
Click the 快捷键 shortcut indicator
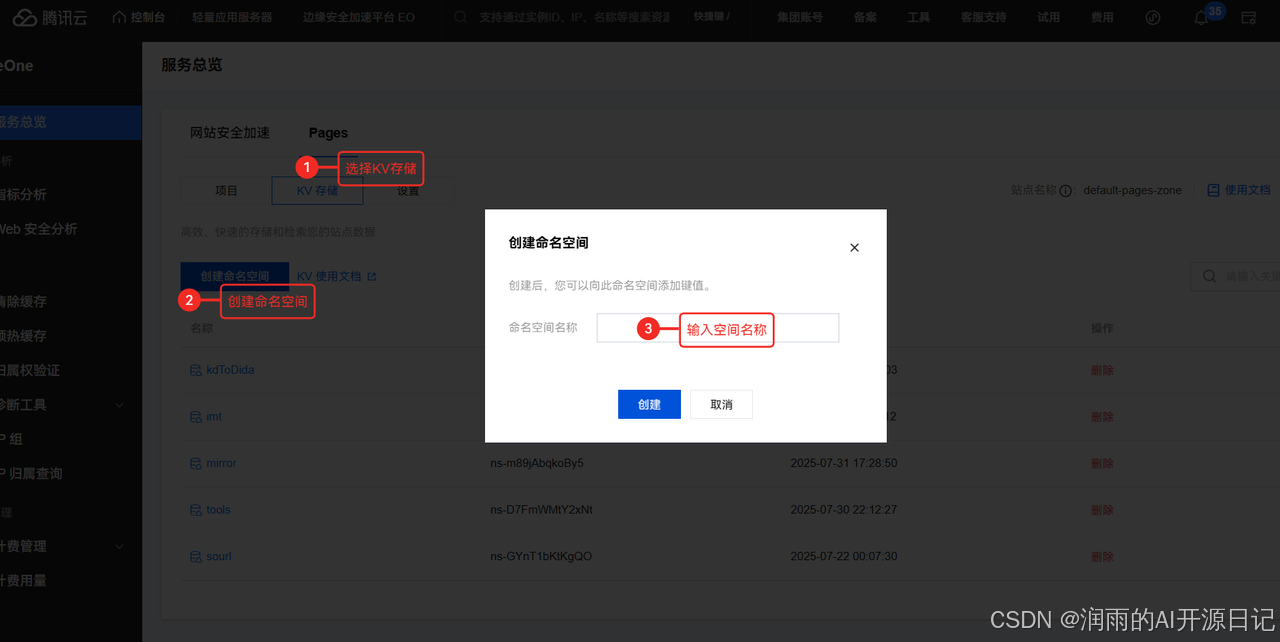click(712, 17)
